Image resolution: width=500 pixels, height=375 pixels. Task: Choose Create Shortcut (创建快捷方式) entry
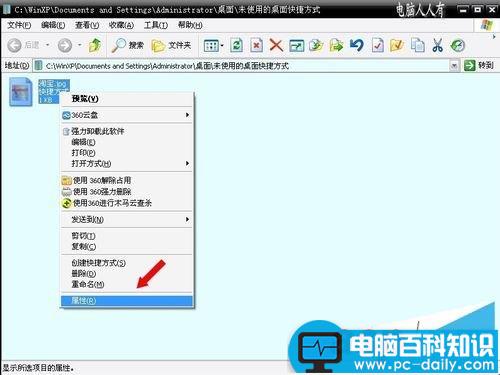click(x=127, y=263)
